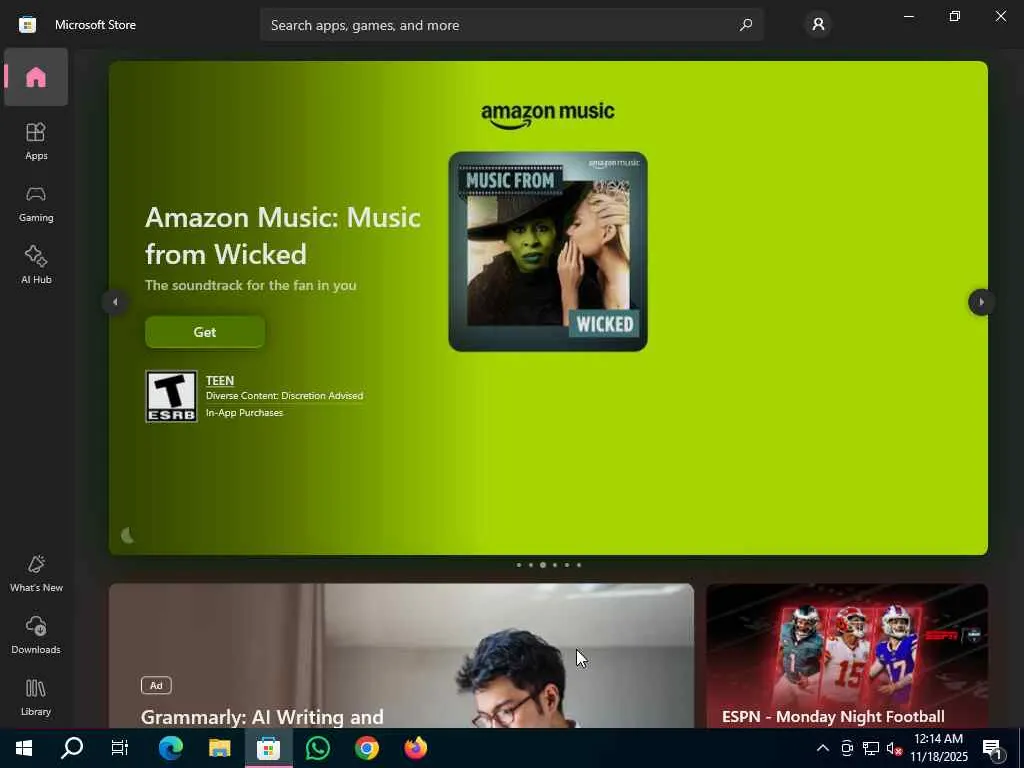Open the taskbar clock and date
Image resolution: width=1024 pixels, height=768 pixels.
(938, 748)
